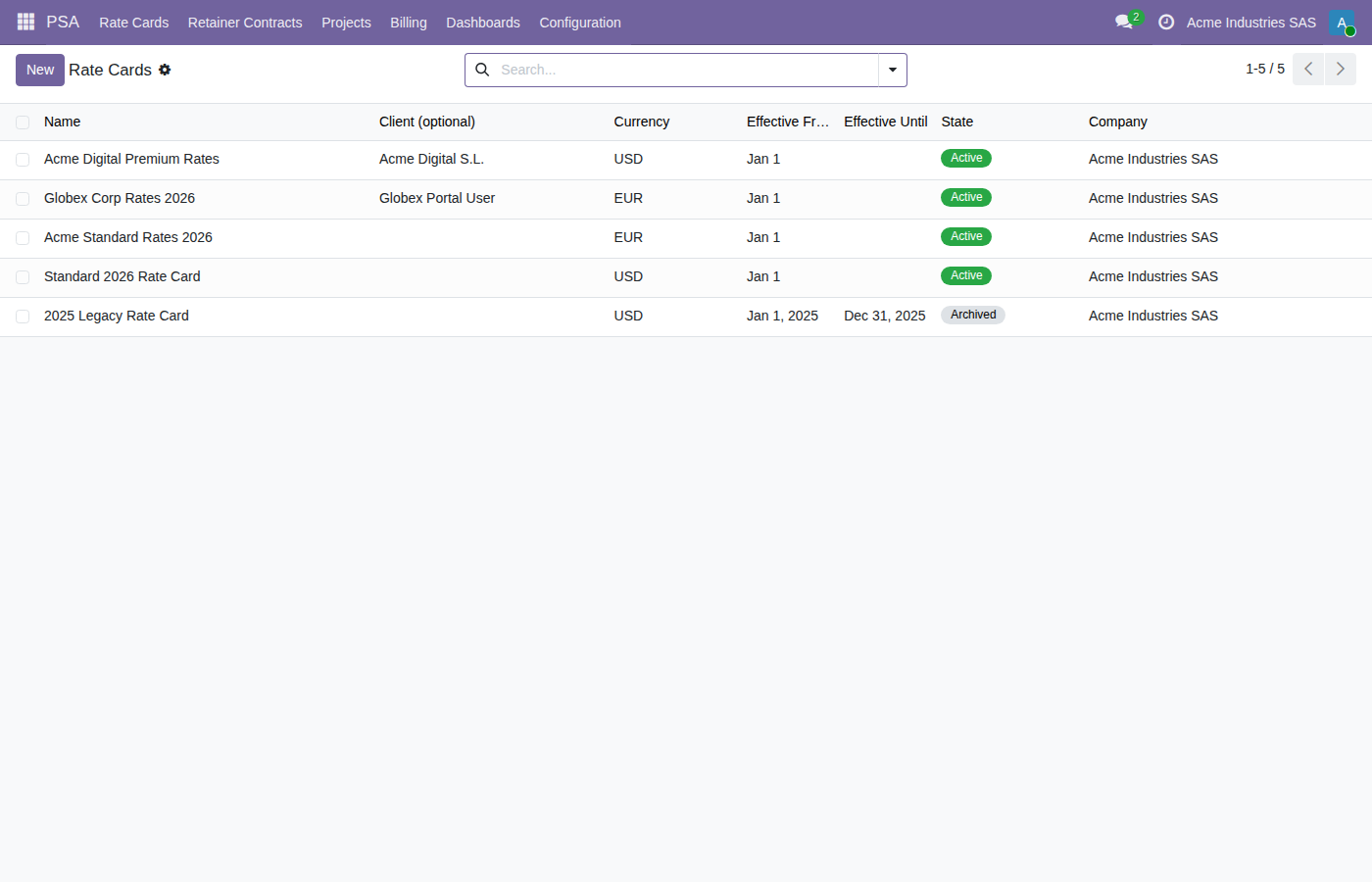Screen dimensions: 1372x882
Task: Click the Rate Cards gear actions icon
Action: point(165,70)
